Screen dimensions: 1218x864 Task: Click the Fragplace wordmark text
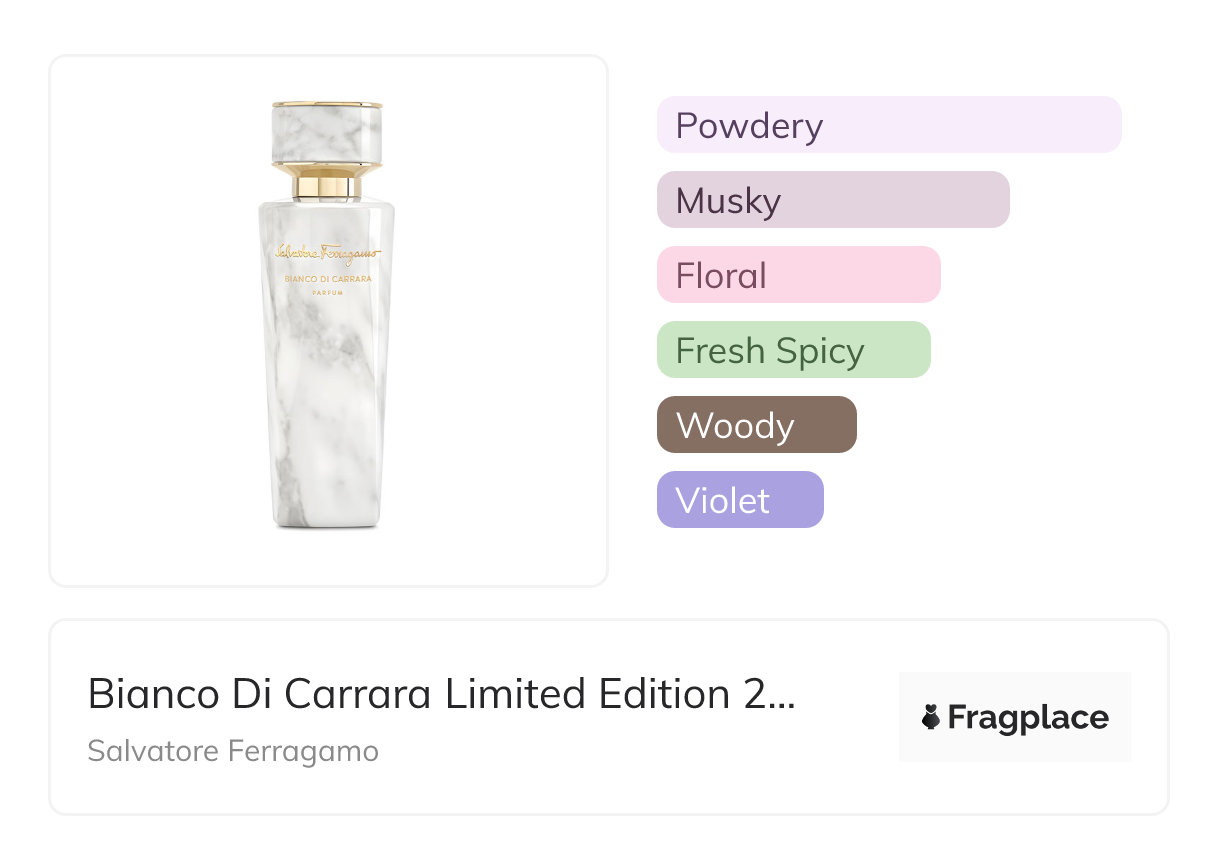[1028, 717]
